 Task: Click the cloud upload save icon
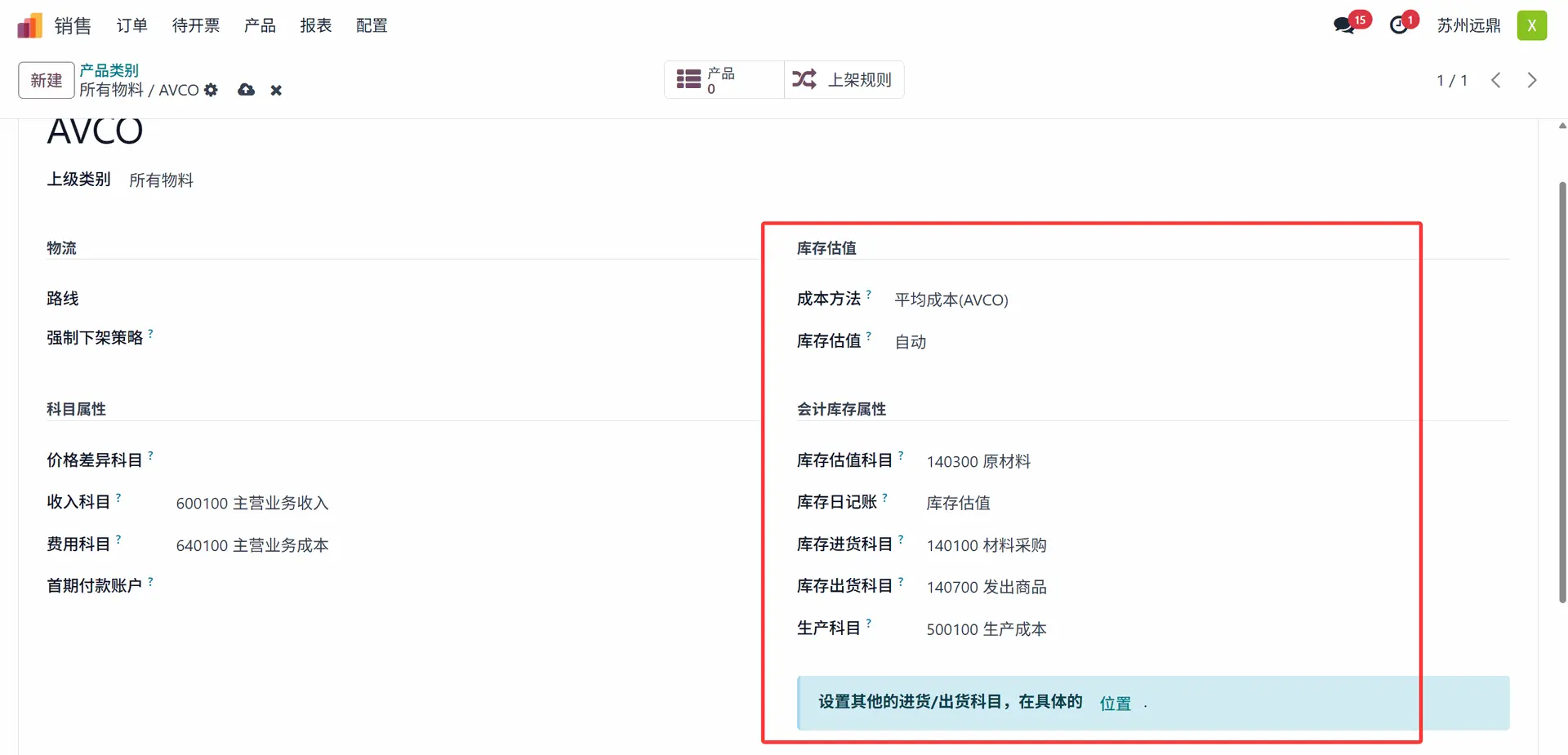(x=246, y=90)
